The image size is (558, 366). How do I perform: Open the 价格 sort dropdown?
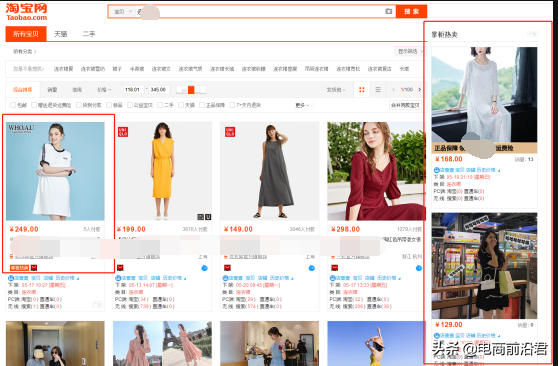coord(104,90)
